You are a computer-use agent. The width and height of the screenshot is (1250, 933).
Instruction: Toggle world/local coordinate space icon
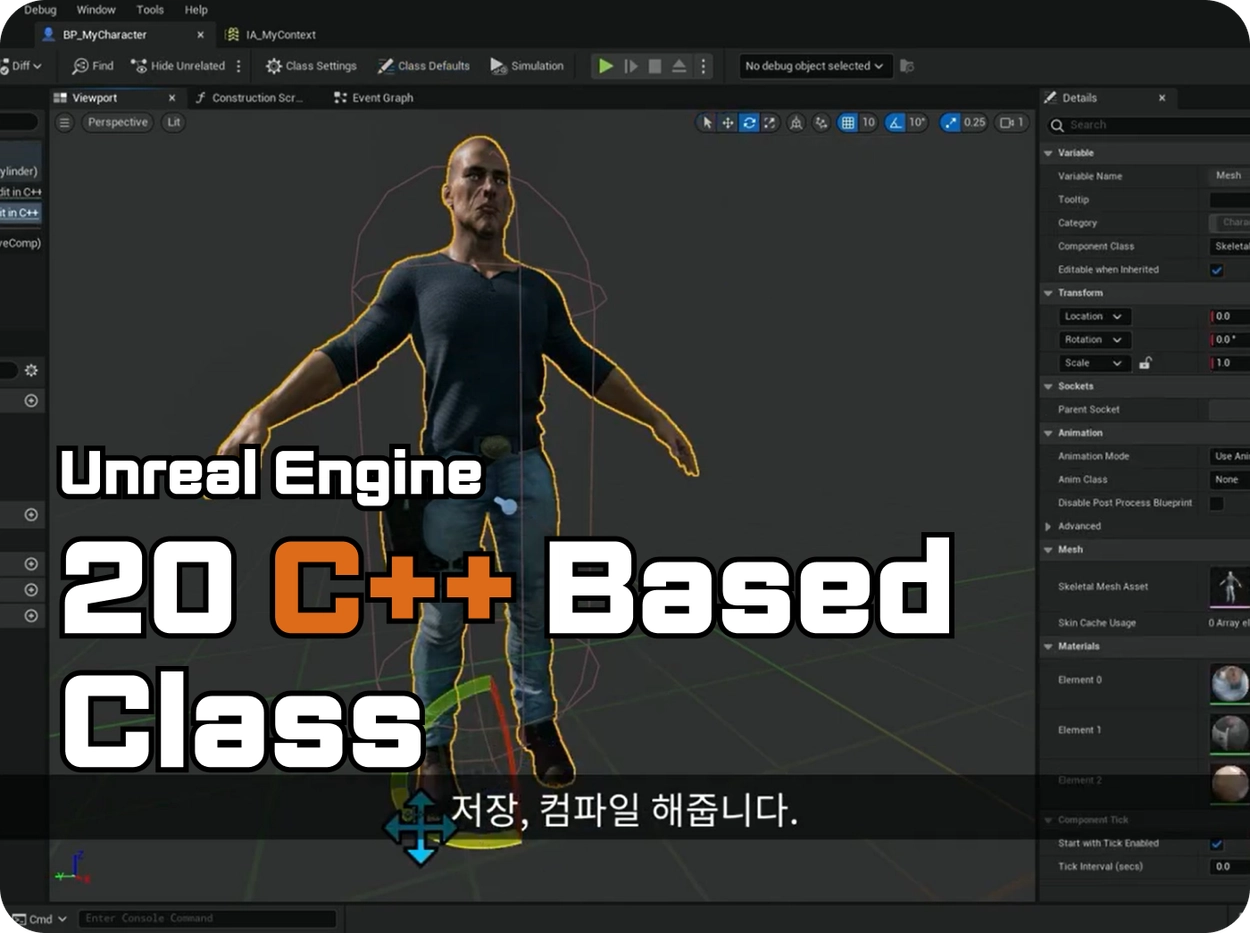[797, 123]
